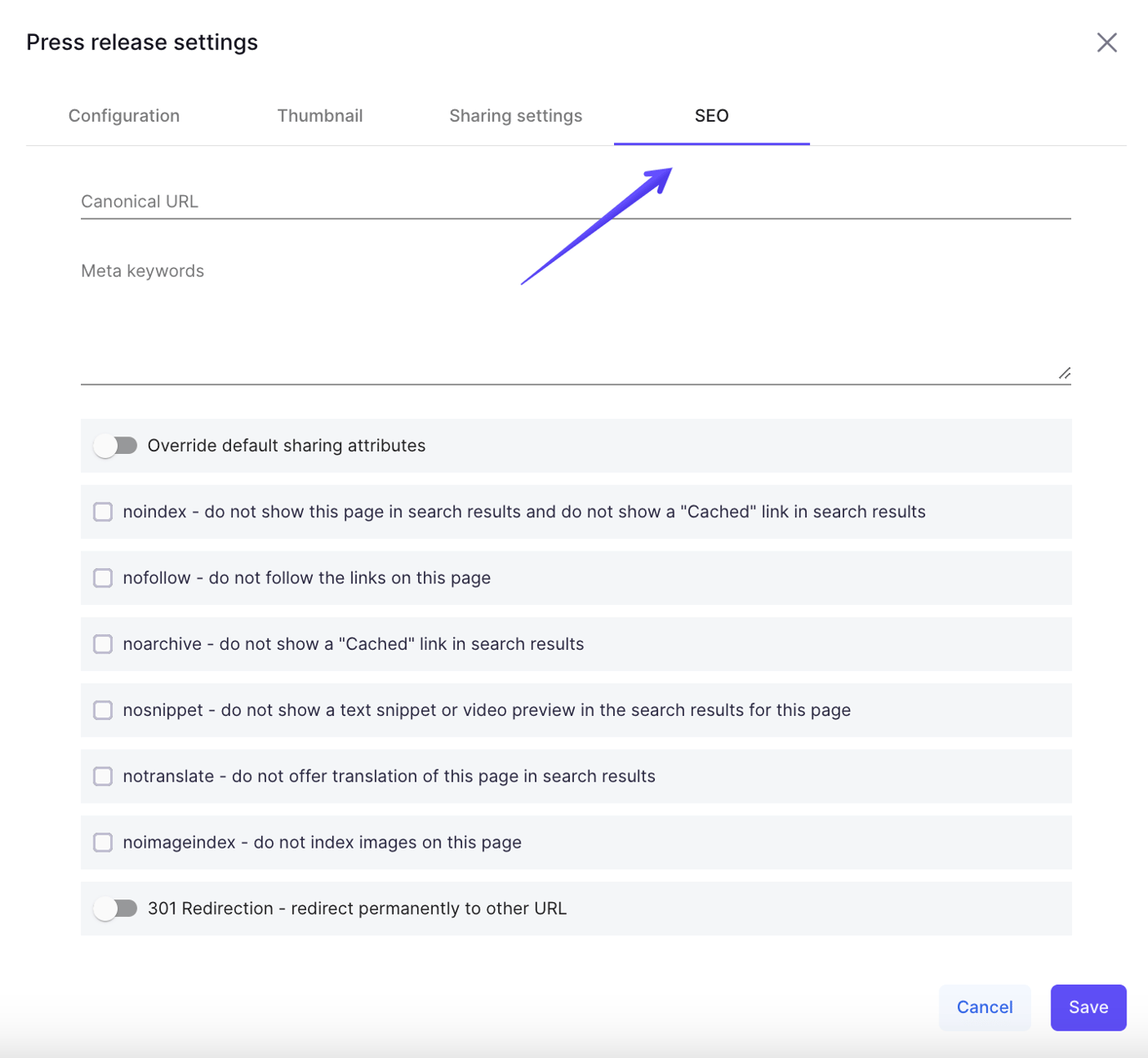
Task: Enable the nosnippet option
Action: [x=102, y=709]
